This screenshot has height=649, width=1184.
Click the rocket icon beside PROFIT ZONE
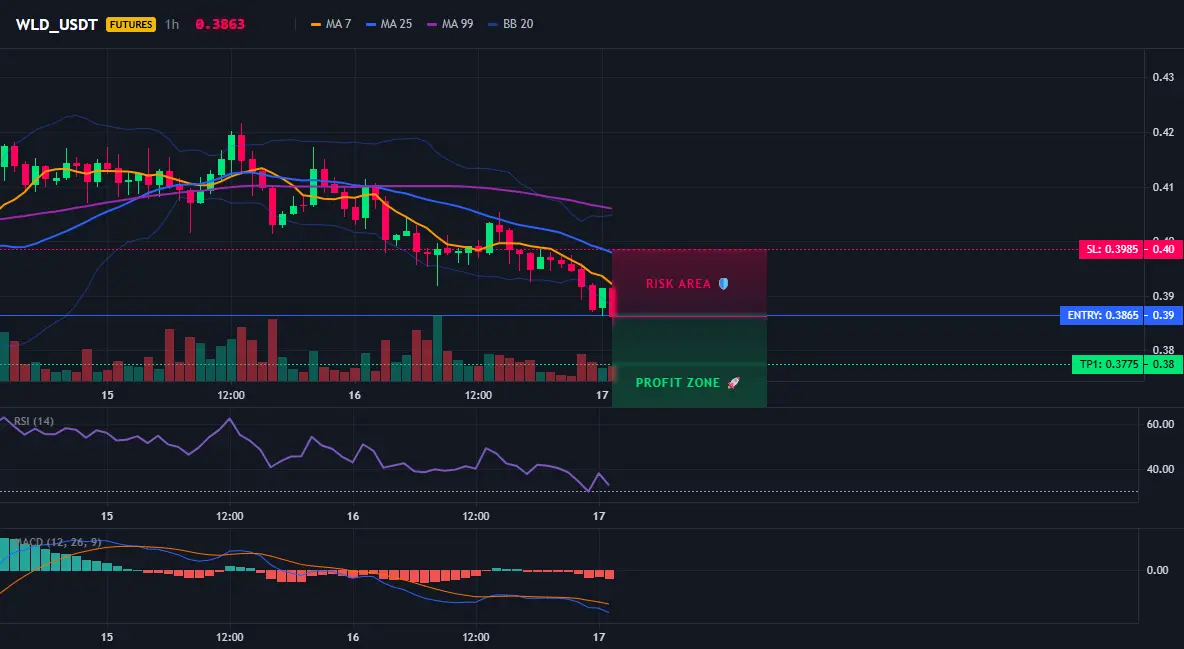(733, 383)
